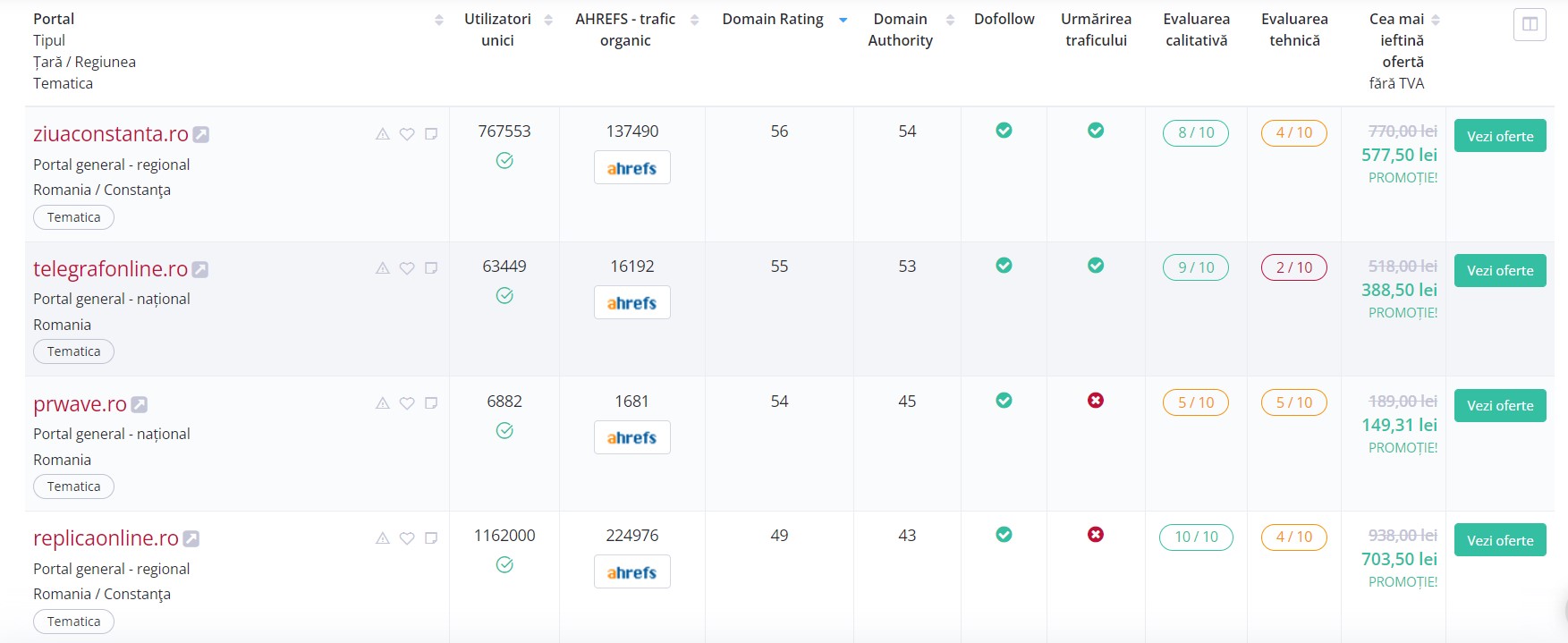
Task: Click Vezi oferte for prwave.ro
Action: [1500, 405]
